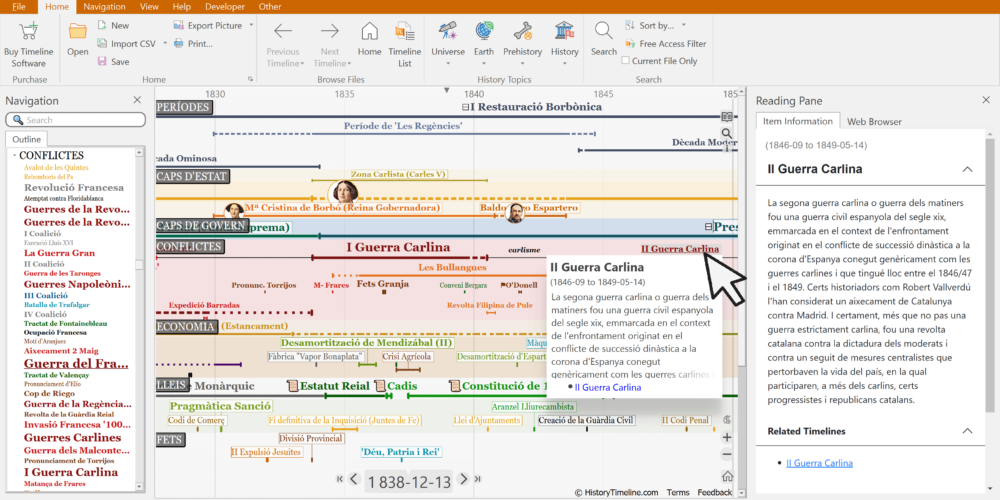
Task: Click the Search magnifier in the ribbon
Action: point(603,31)
